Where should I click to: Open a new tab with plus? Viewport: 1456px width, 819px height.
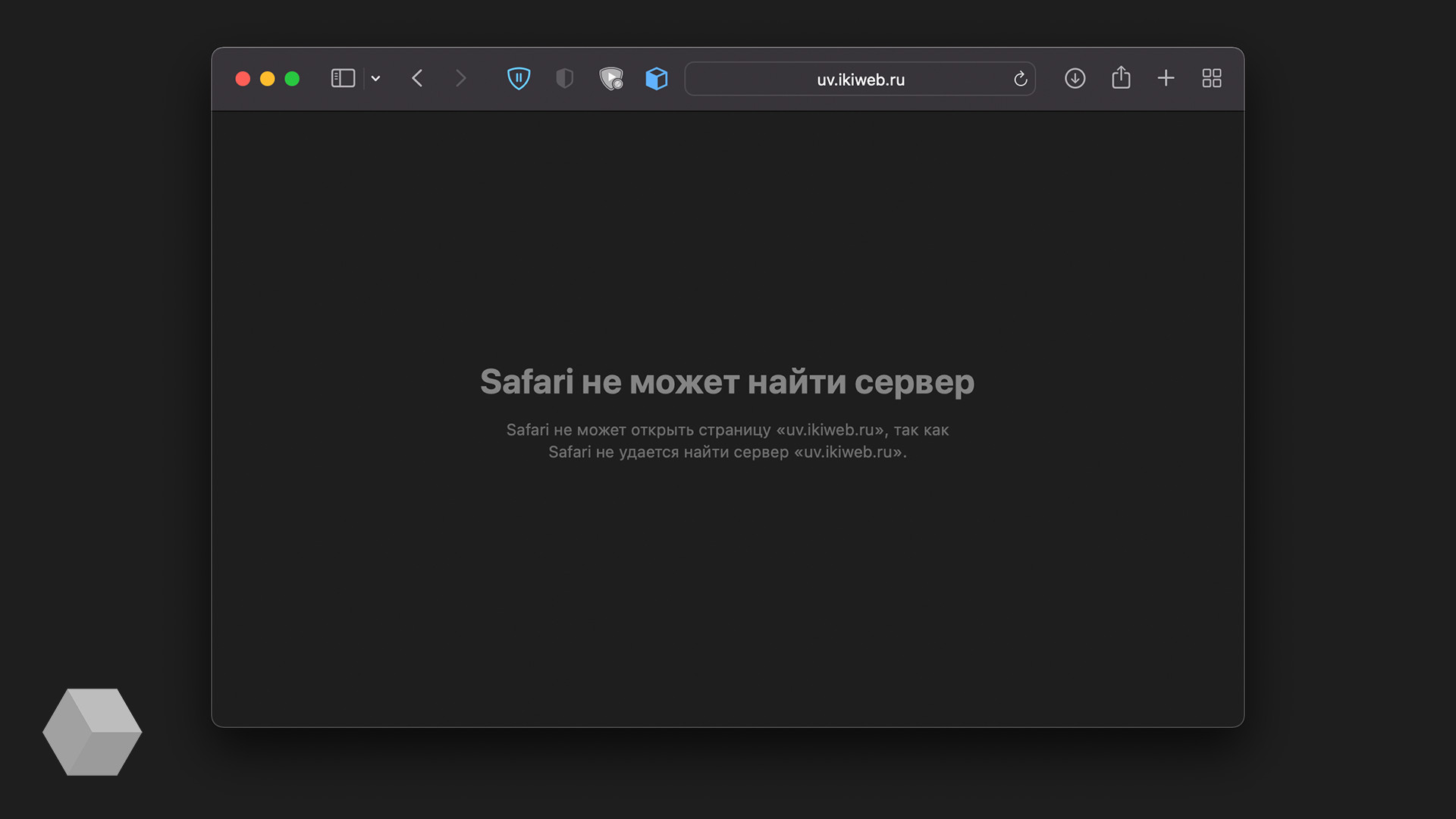click(x=1166, y=78)
